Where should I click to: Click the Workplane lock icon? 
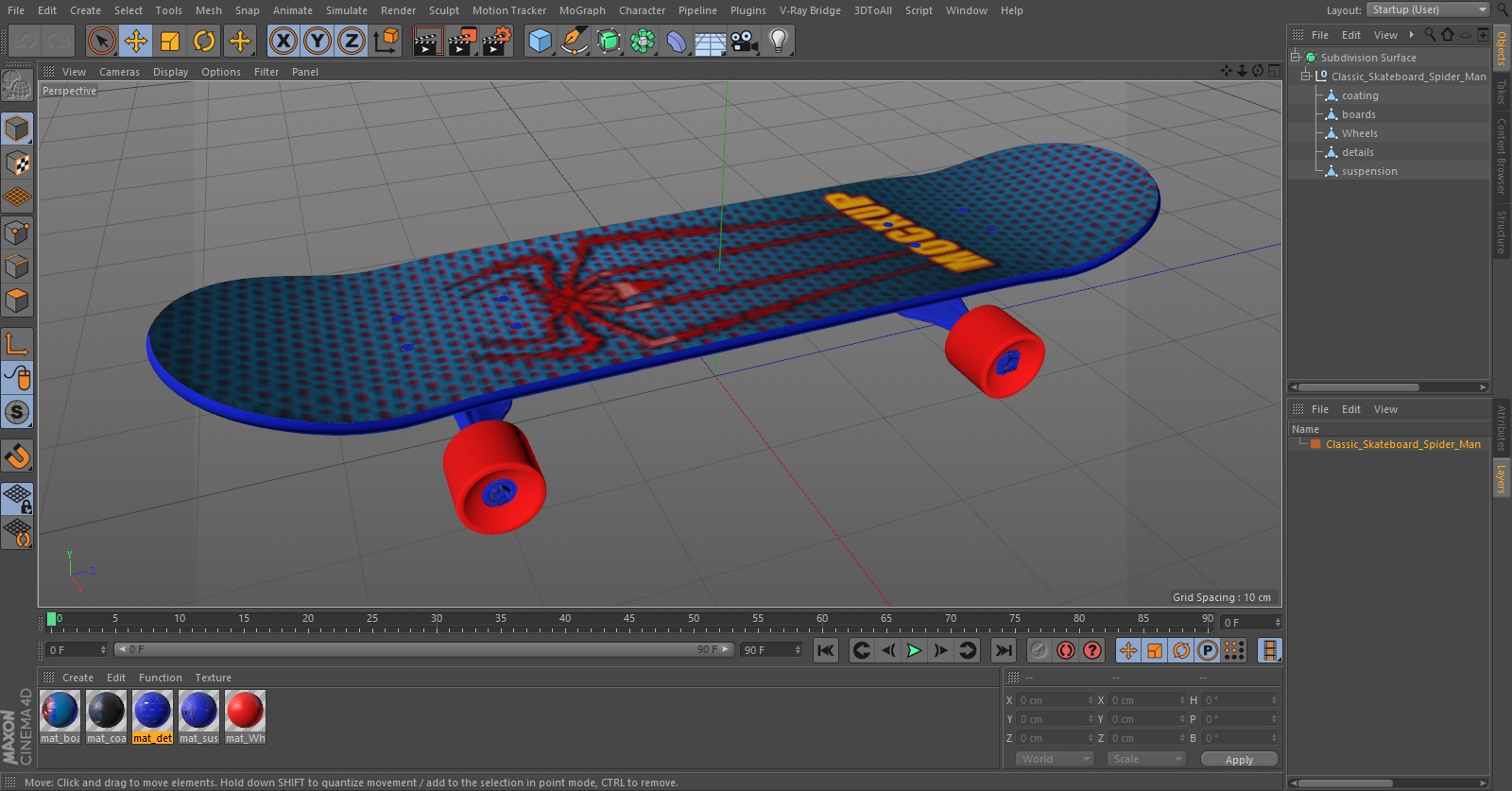click(x=17, y=498)
